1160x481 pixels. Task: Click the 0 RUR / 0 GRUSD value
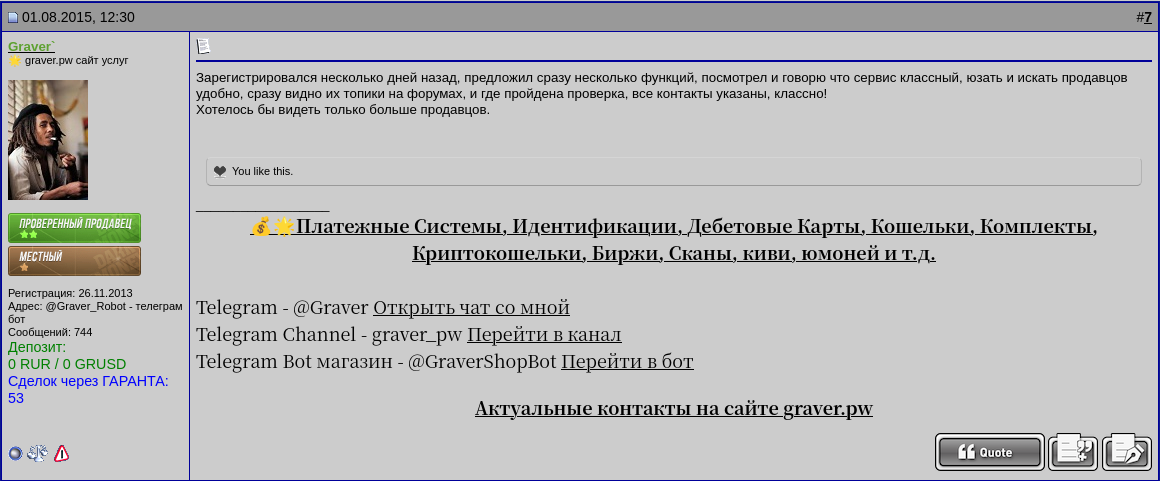pyautogui.click(x=67, y=364)
